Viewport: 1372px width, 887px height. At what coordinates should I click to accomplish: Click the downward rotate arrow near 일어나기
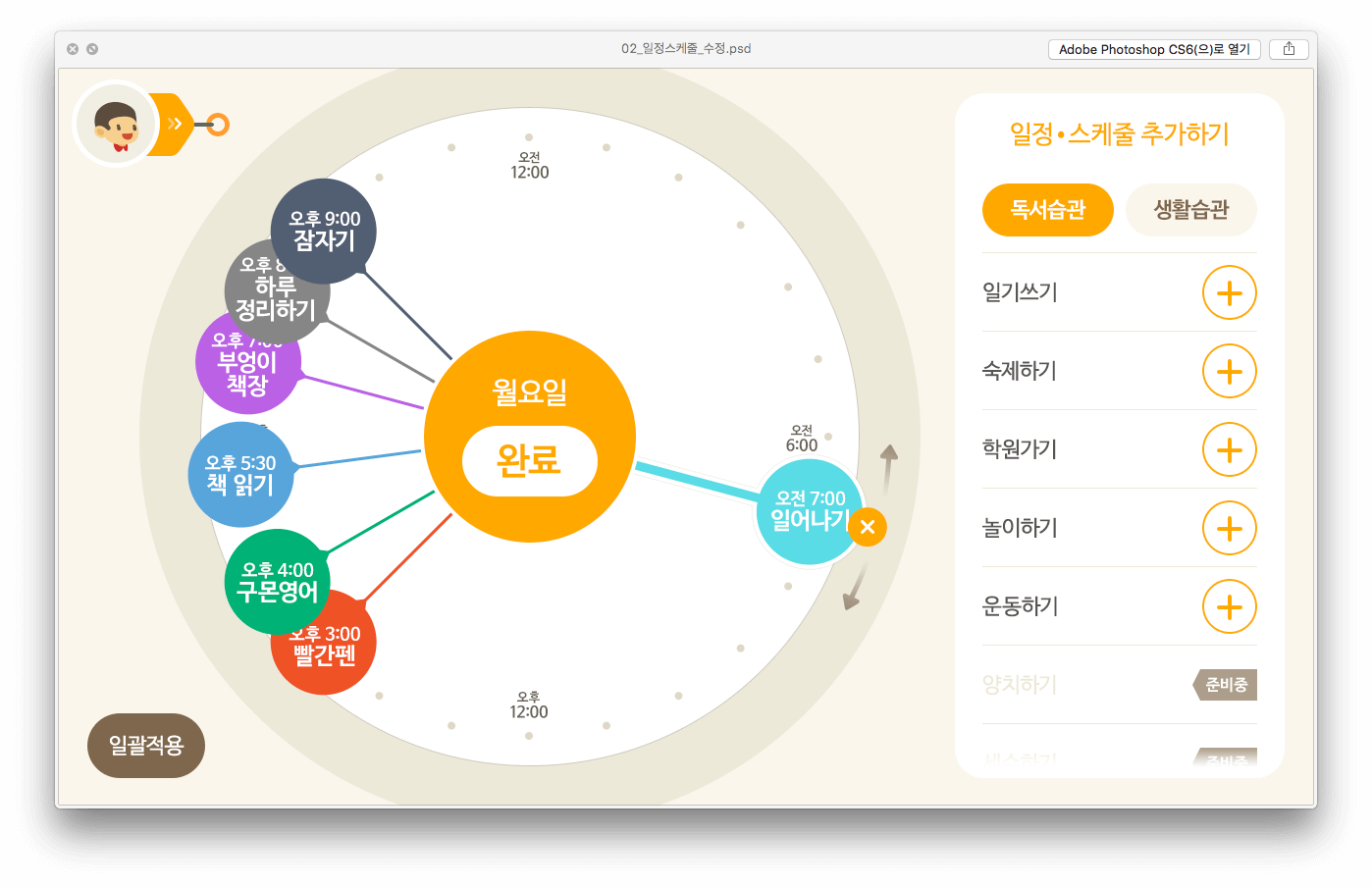[x=853, y=587]
